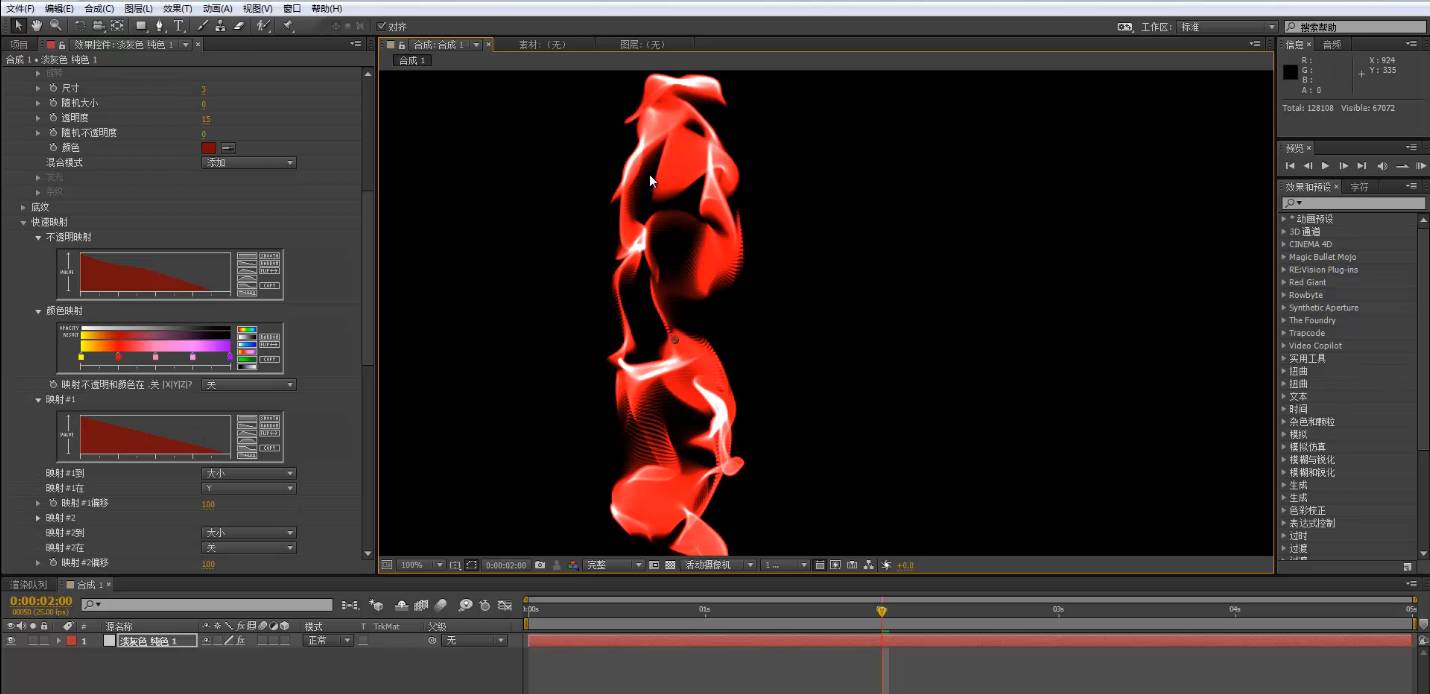Open the 活动摄像机 view dropdown

click(718, 565)
